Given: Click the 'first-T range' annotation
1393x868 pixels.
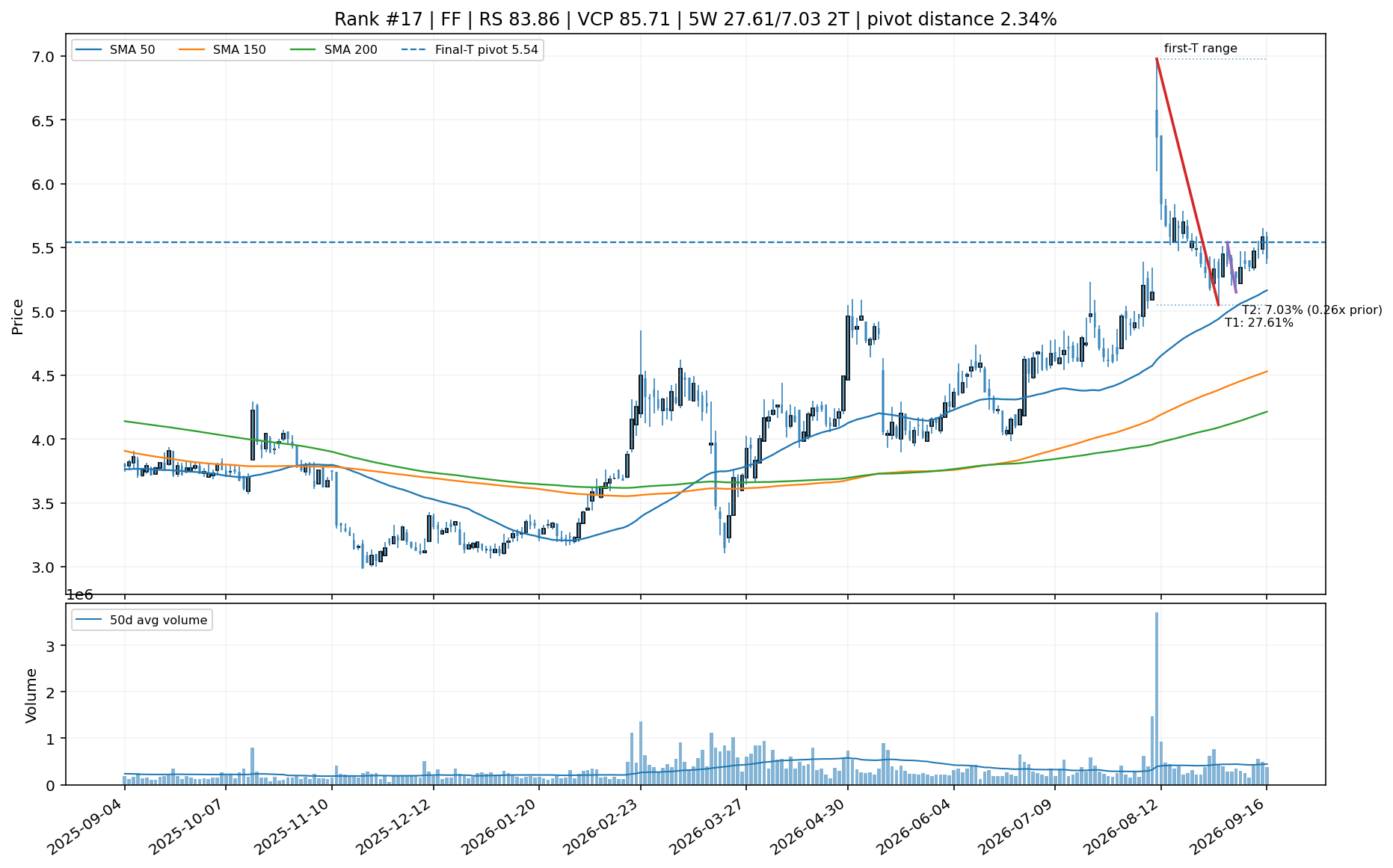Looking at the screenshot, I should point(1201,49).
